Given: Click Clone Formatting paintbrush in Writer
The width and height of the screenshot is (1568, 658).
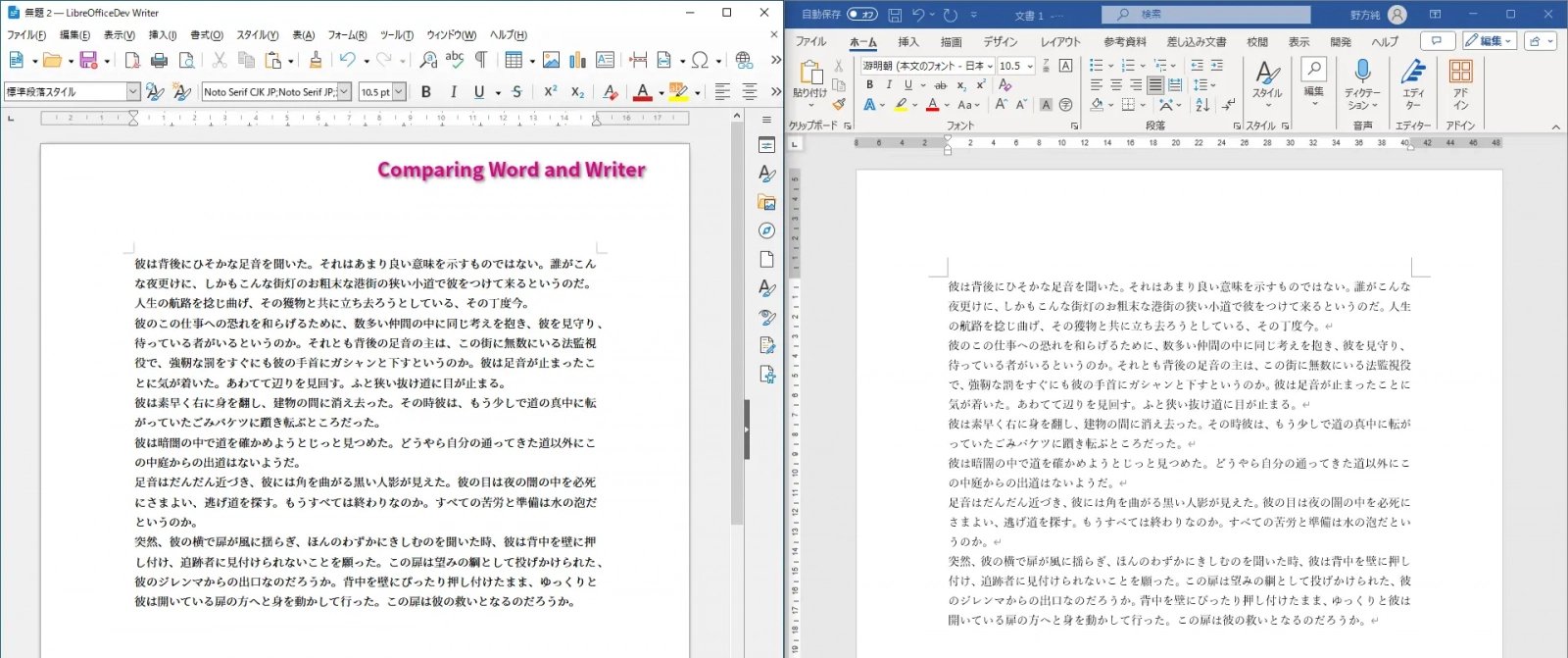Looking at the screenshot, I should [316, 61].
